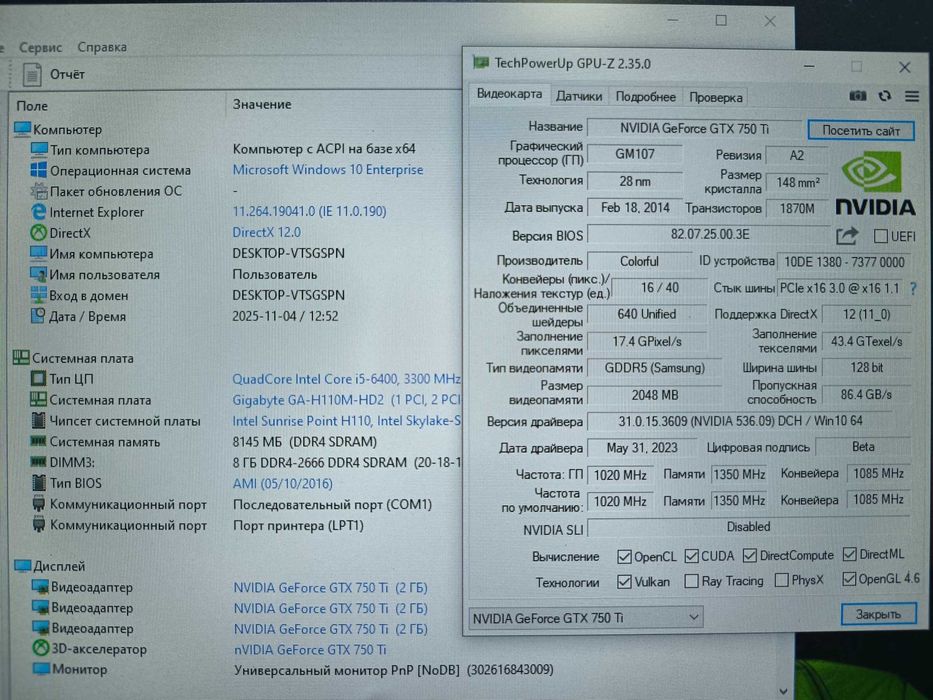
Task: Click the Монитор row icon
Action: coord(41,669)
